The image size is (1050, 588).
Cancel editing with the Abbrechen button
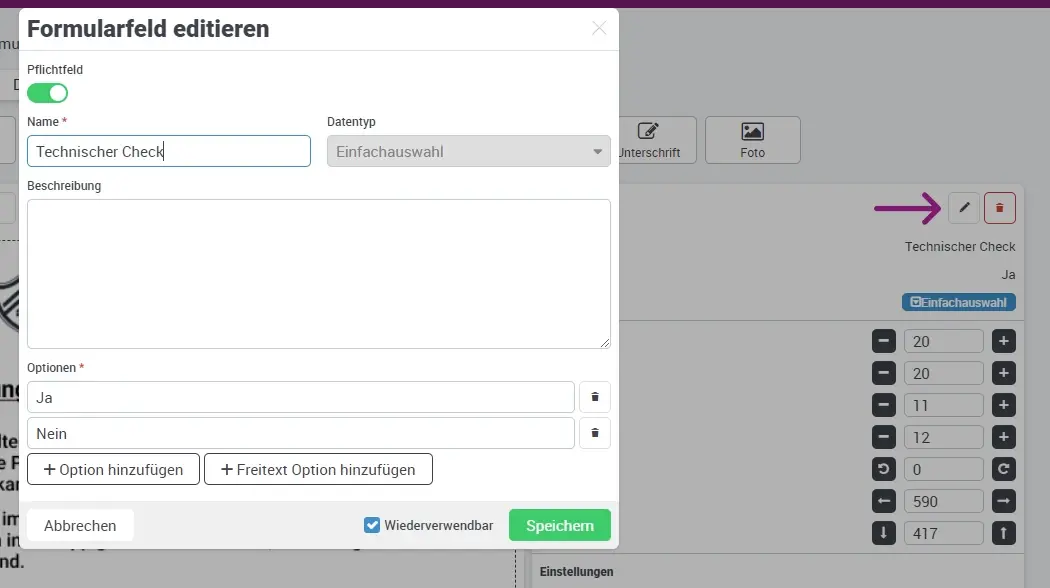click(80, 525)
